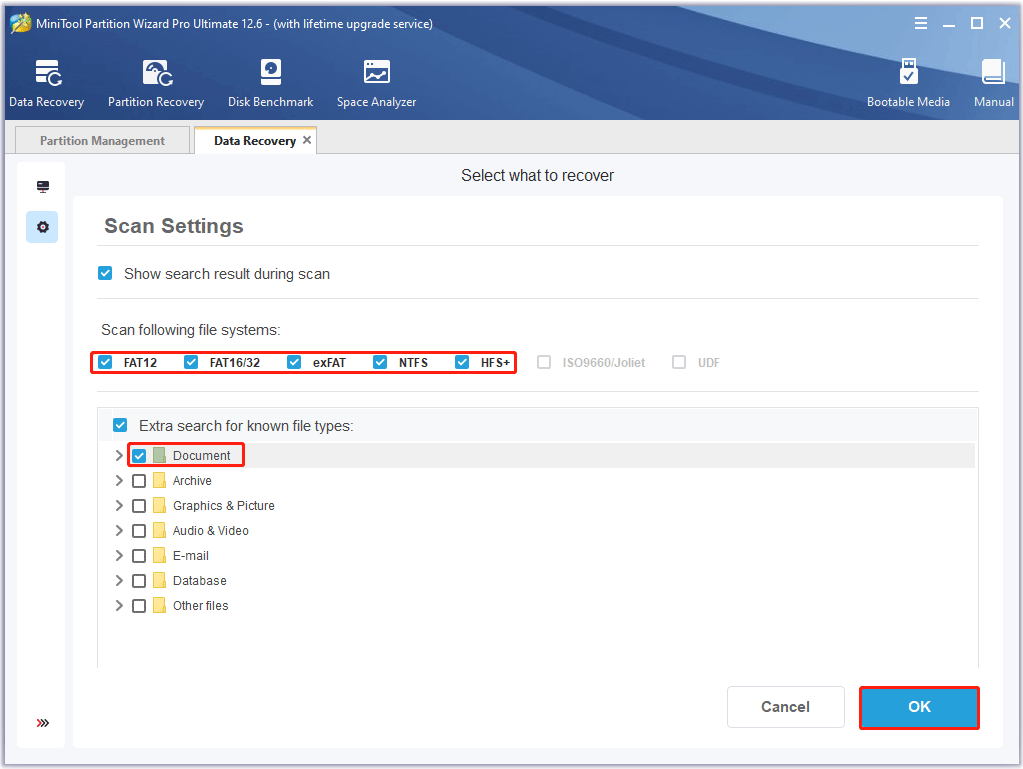Screen dimensions: 1023x769
Task: Expand the Archive file type tree
Action: pos(119,481)
